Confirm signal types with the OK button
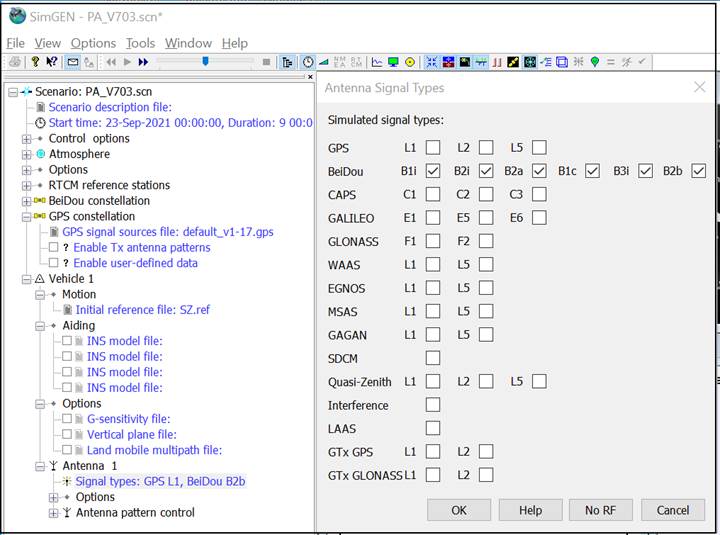The width and height of the screenshot is (720, 535). 459,510
